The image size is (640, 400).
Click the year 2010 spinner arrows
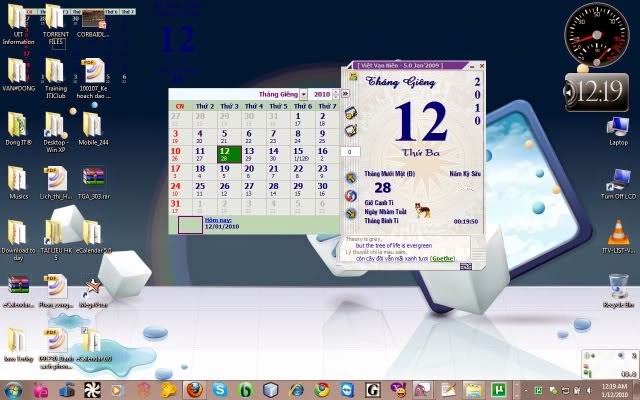[x=334, y=94]
